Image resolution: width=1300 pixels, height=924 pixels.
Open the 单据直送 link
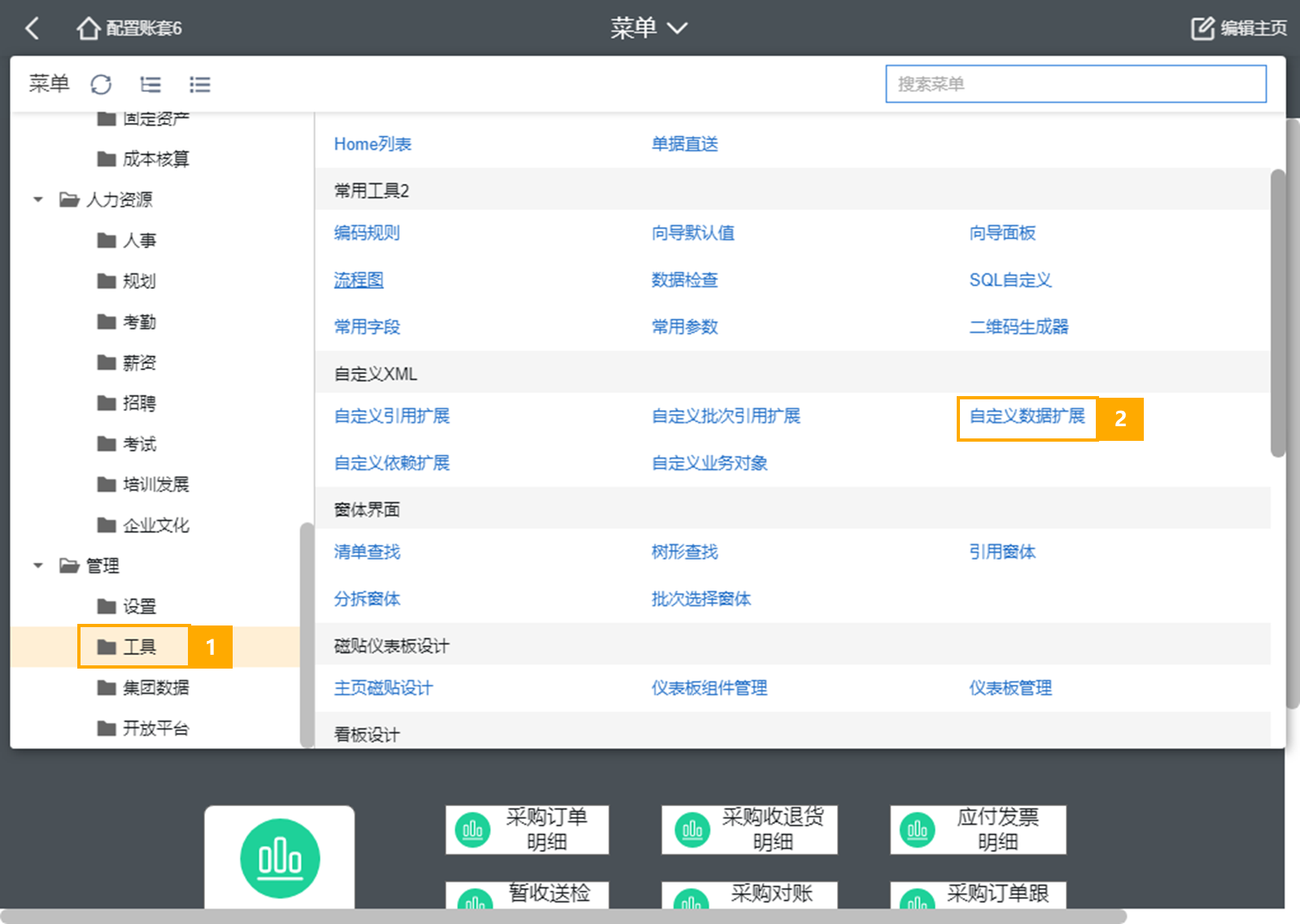[x=685, y=144]
